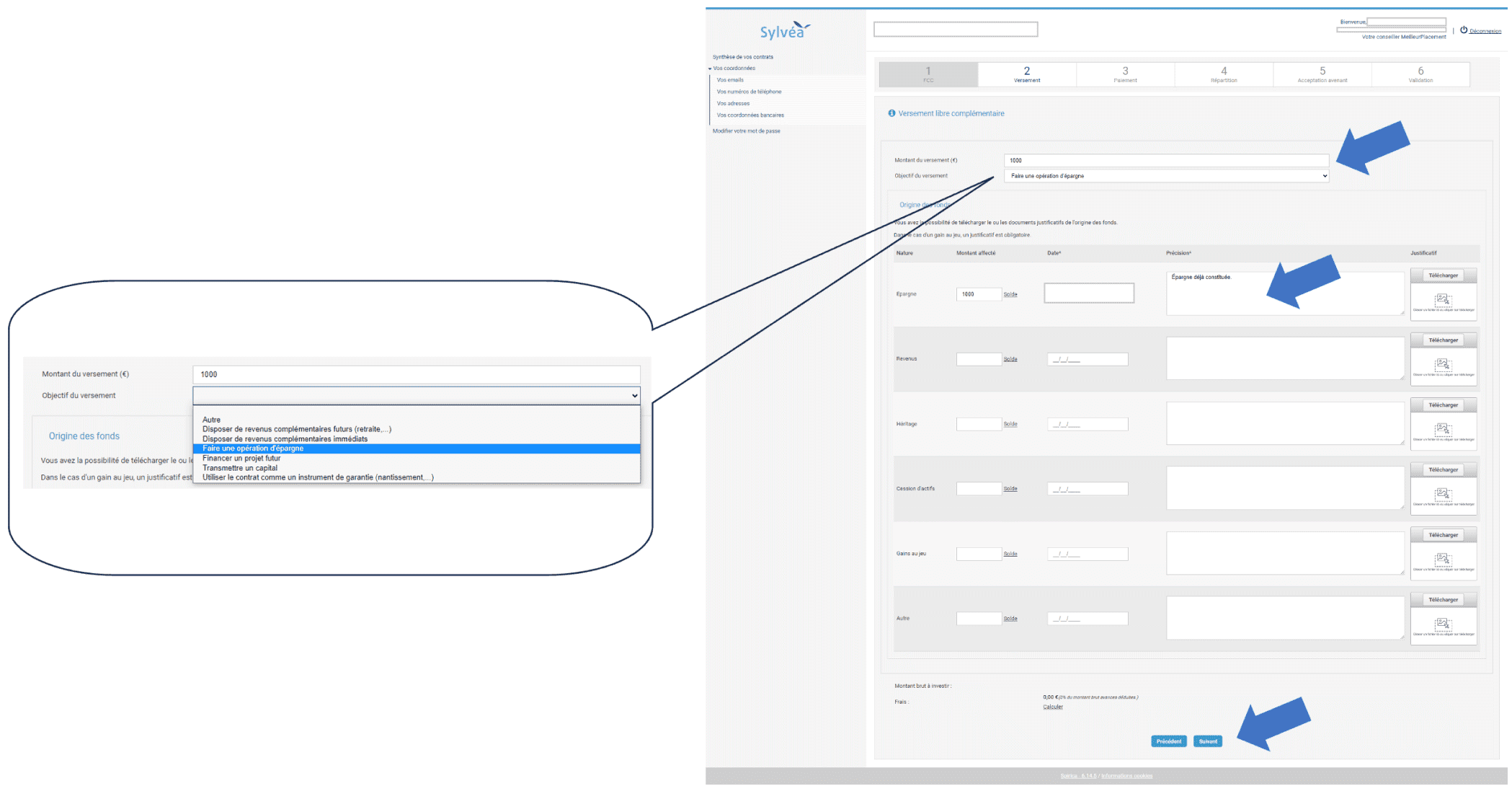Open step 4 Répartition tab
1512x791 pixels.
[x=1224, y=74]
